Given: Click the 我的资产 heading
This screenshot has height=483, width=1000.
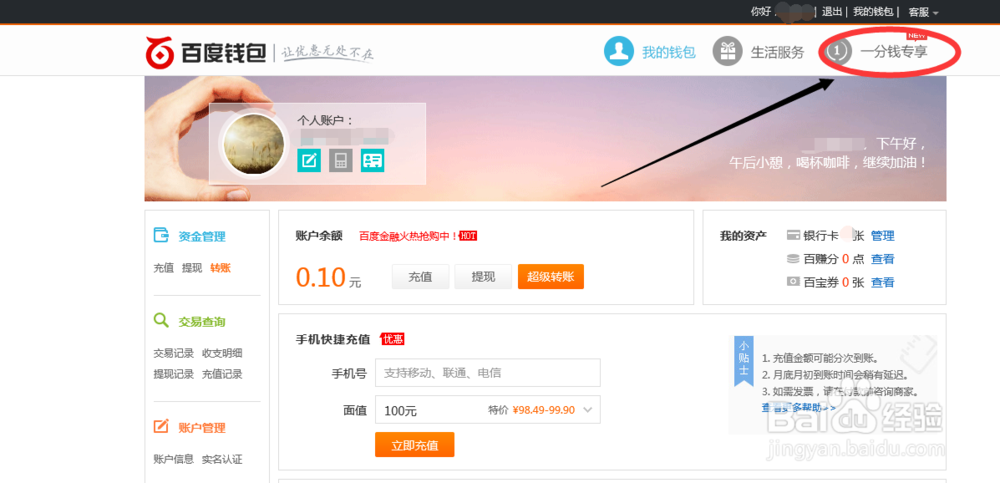Looking at the screenshot, I should pyautogui.click(x=743, y=236).
